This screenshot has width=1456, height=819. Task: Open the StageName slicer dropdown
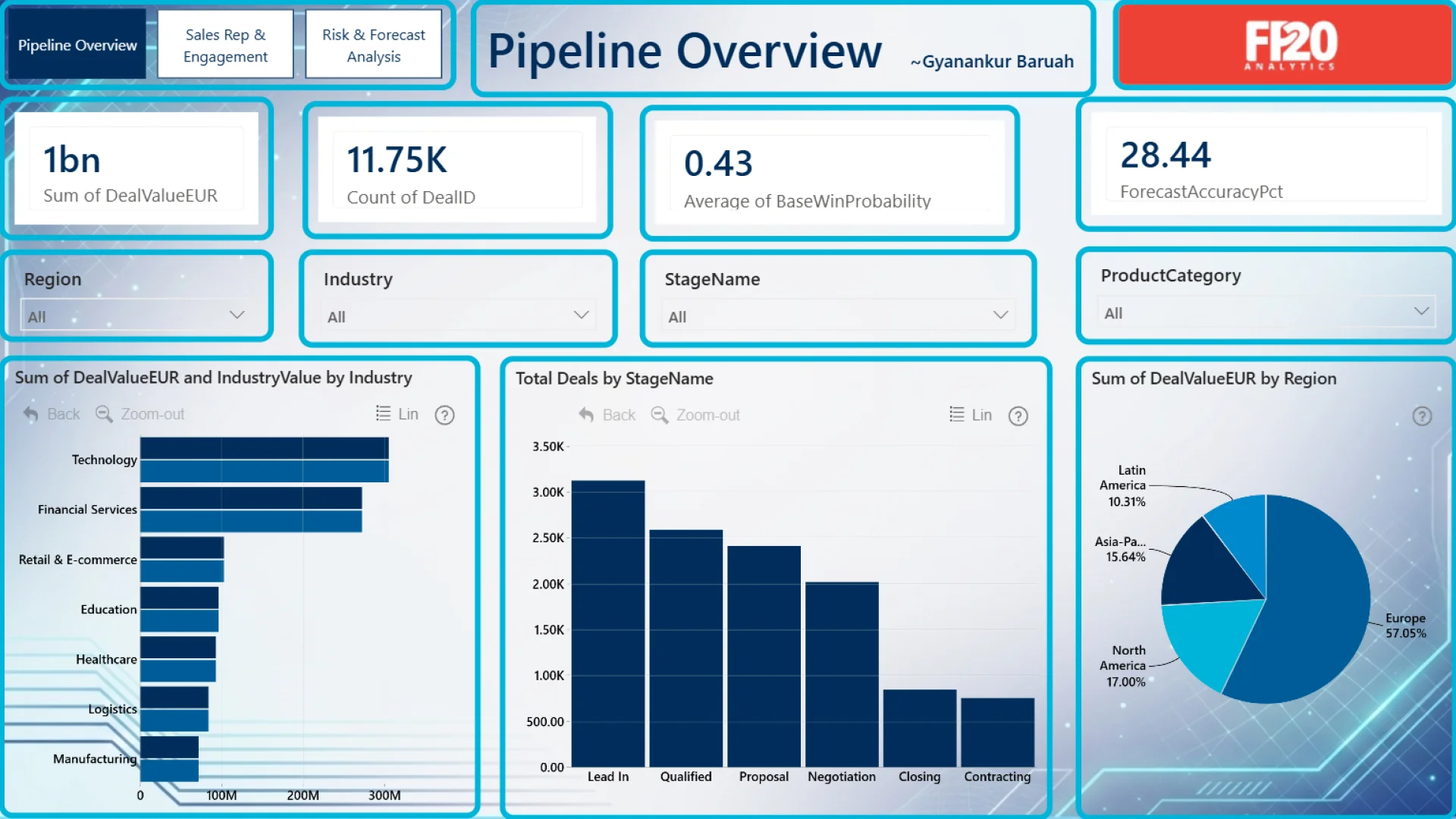pyautogui.click(x=1000, y=315)
